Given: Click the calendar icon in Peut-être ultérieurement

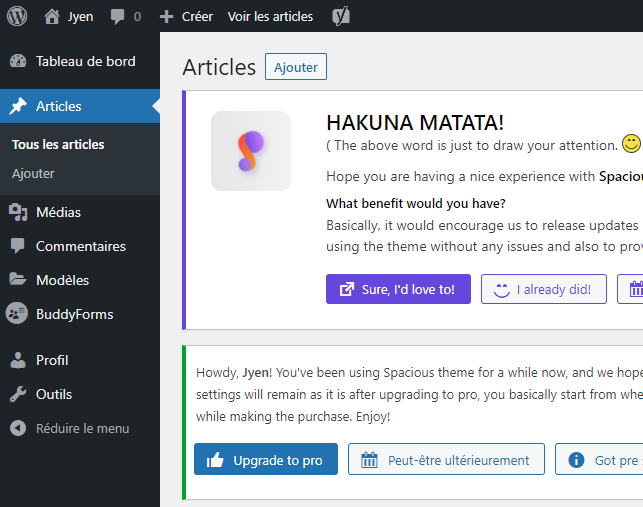Looking at the screenshot, I should click(369, 460).
